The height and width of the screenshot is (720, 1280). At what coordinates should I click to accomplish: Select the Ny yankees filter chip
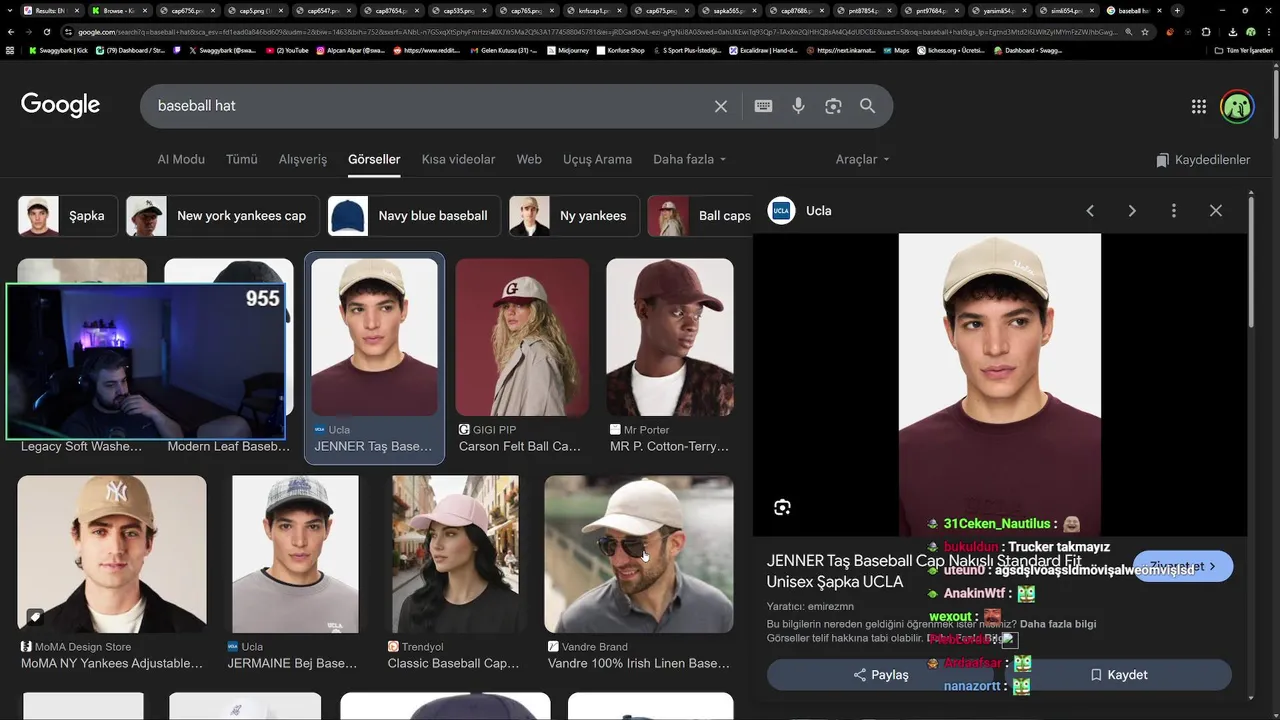[574, 216]
